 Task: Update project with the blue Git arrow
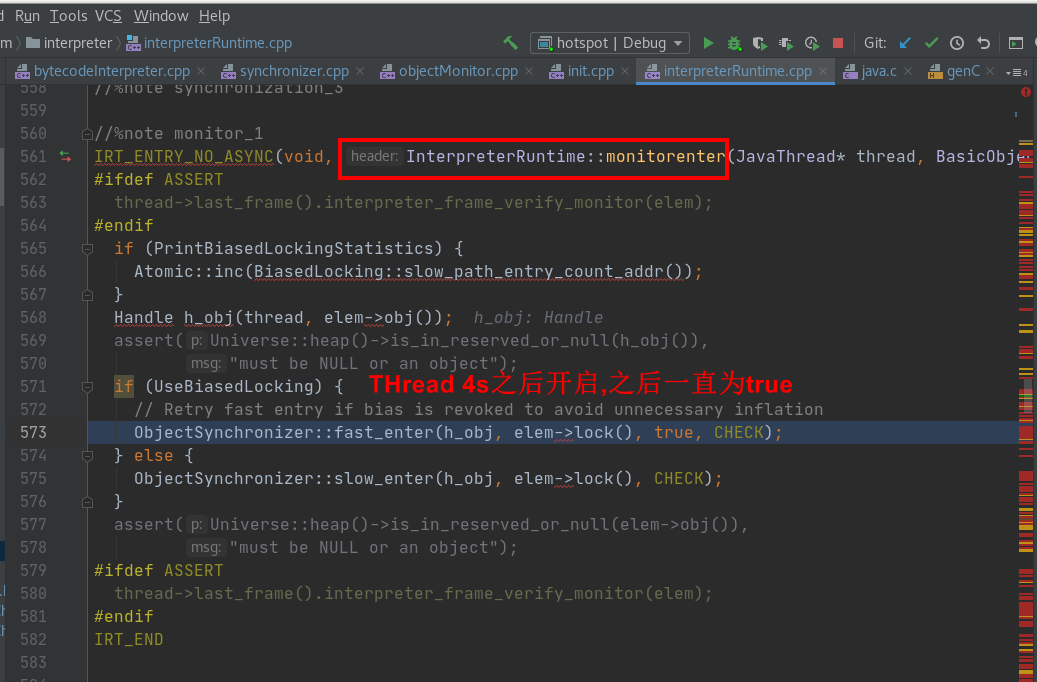pos(905,43)
